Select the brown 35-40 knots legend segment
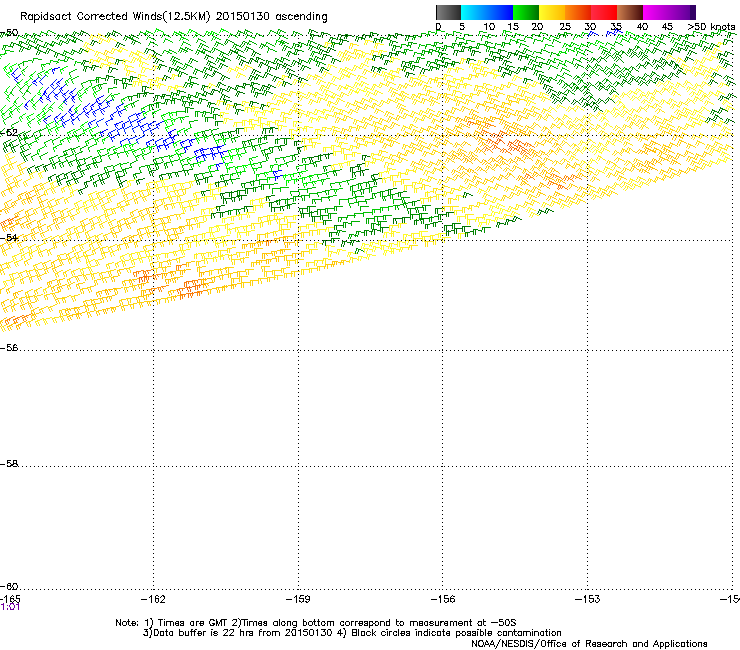 [x=630, y=12]
